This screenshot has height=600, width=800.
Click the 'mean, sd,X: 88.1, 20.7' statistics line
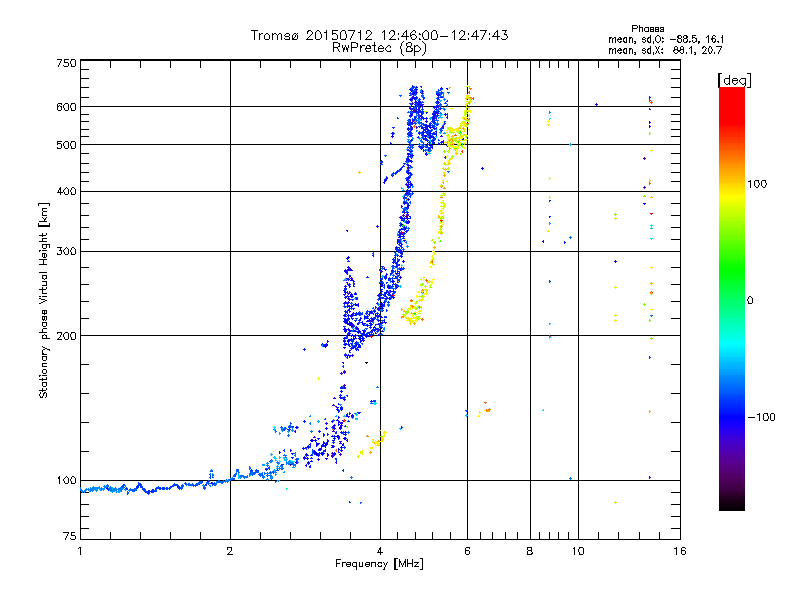(665, 50)
